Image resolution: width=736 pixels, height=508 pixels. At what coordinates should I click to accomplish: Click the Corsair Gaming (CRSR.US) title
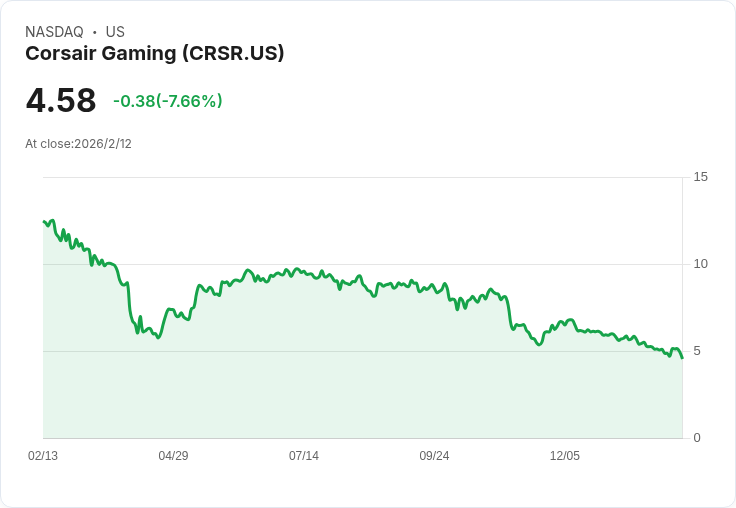coord(155,54)
